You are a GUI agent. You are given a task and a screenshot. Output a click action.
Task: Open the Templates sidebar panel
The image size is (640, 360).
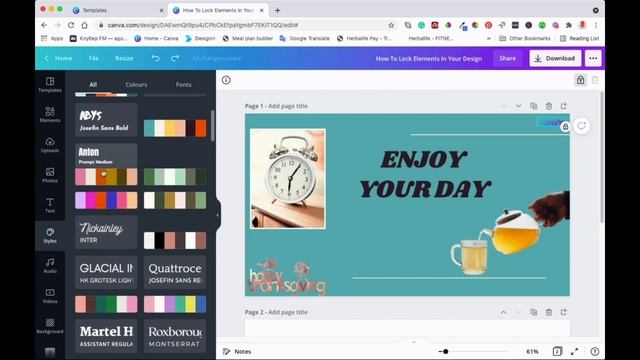click(50, 84)
